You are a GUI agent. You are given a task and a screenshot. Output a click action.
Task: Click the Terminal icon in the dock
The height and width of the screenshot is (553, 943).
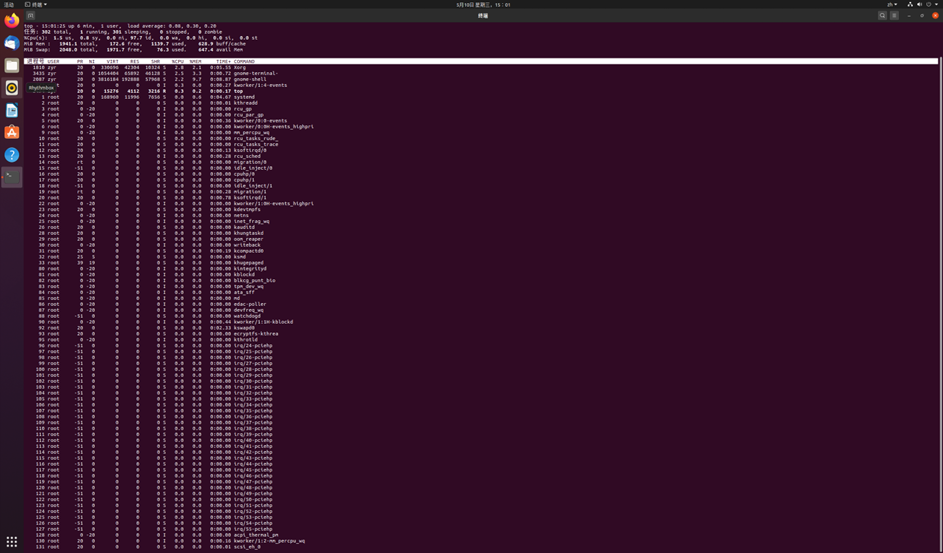pyautogui.click(x=11, y=177)
